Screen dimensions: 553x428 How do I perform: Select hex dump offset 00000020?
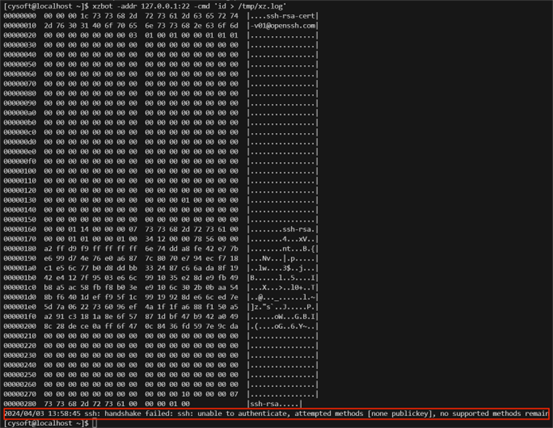[x=20, y=35]
